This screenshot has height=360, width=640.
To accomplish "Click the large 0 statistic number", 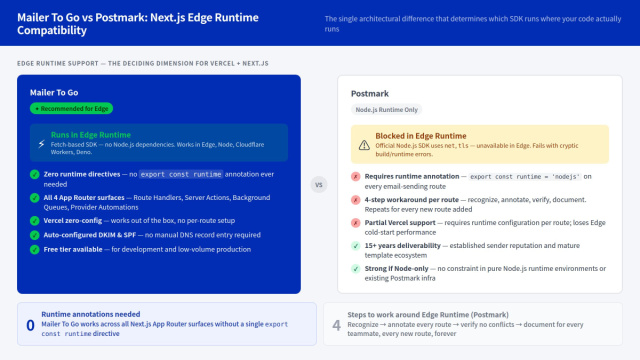I will coord(30,325).
